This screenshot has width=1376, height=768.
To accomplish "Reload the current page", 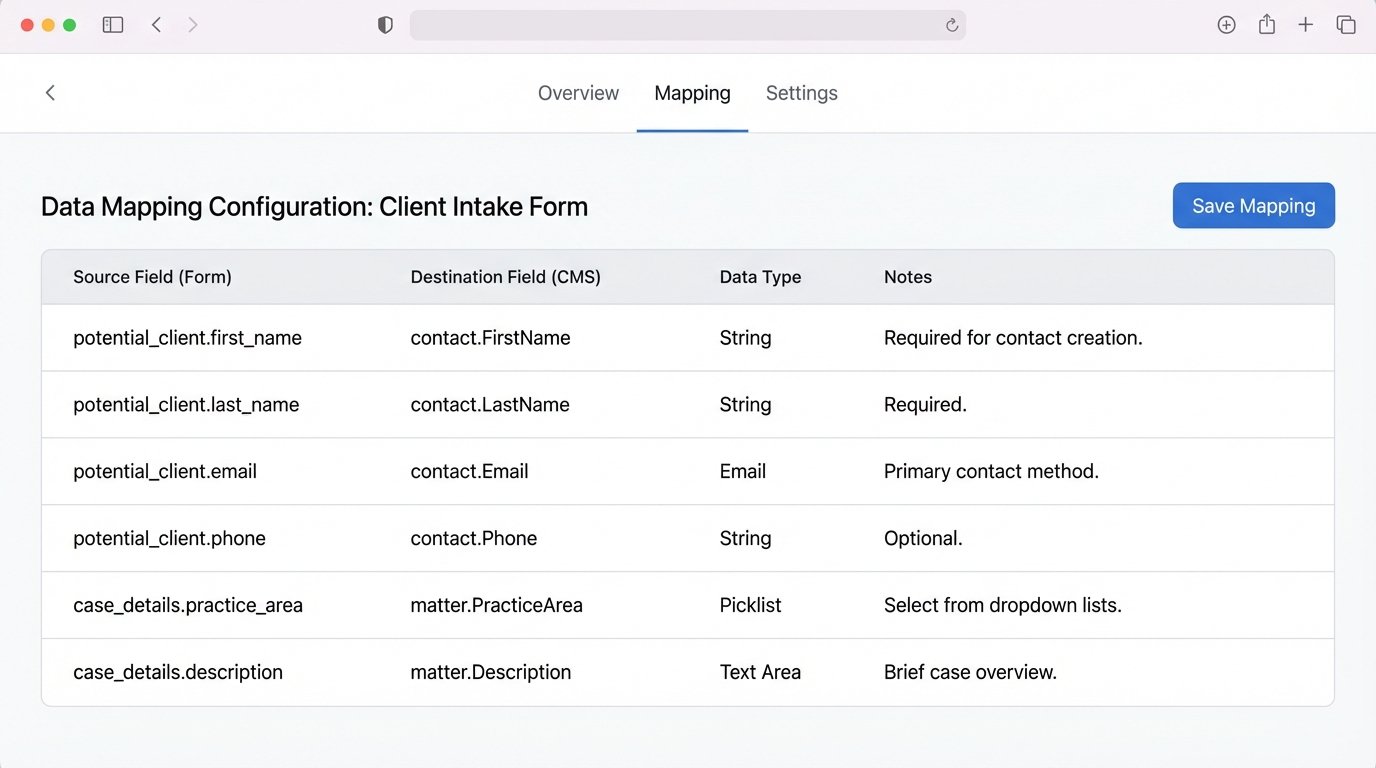I will [951, 24].
